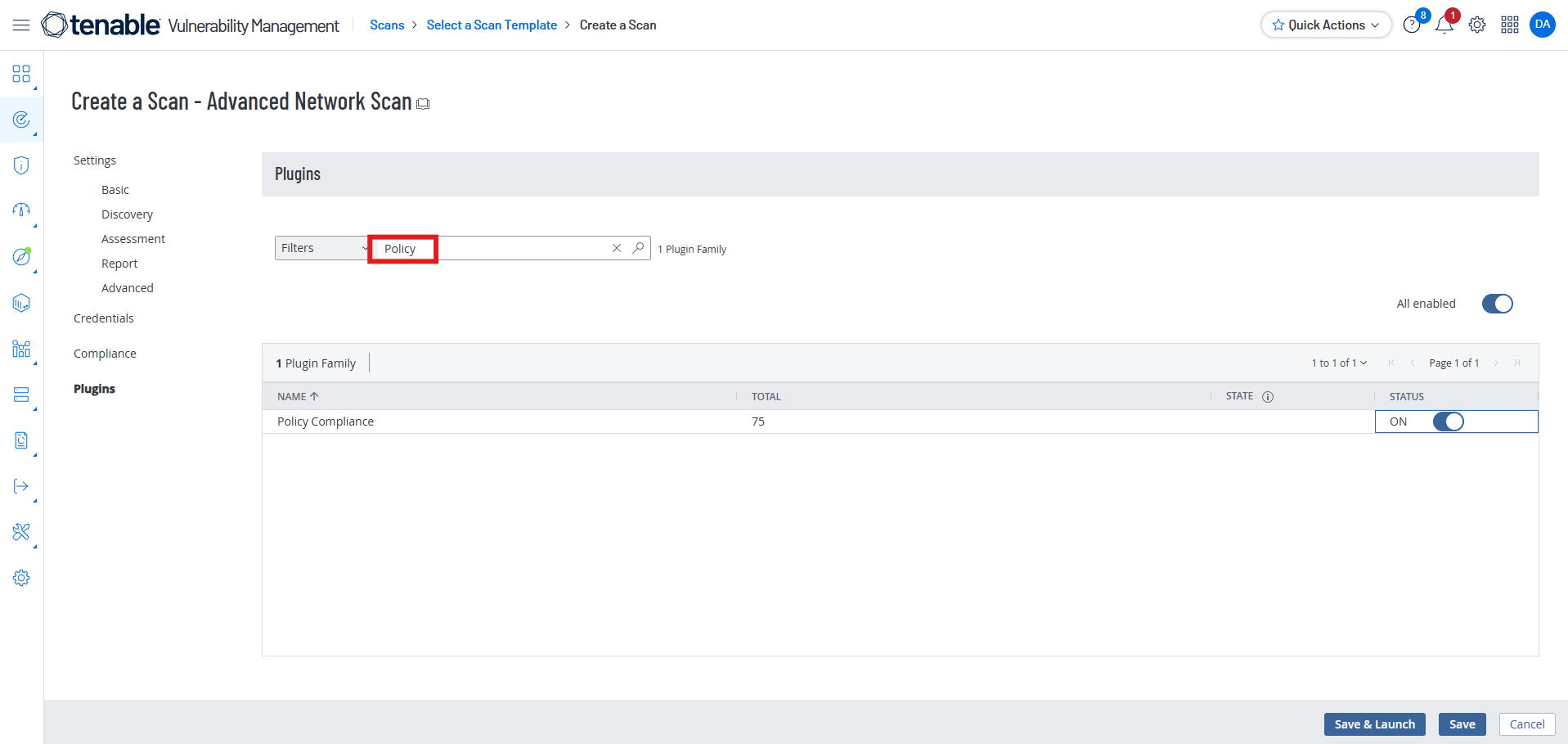Toggle Policy Compliance status switch off

click(x=1448, y=422)
